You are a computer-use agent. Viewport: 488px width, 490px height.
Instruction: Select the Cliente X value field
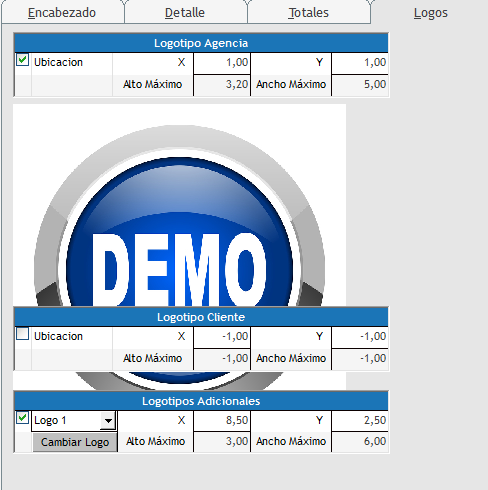coord(222,337)
